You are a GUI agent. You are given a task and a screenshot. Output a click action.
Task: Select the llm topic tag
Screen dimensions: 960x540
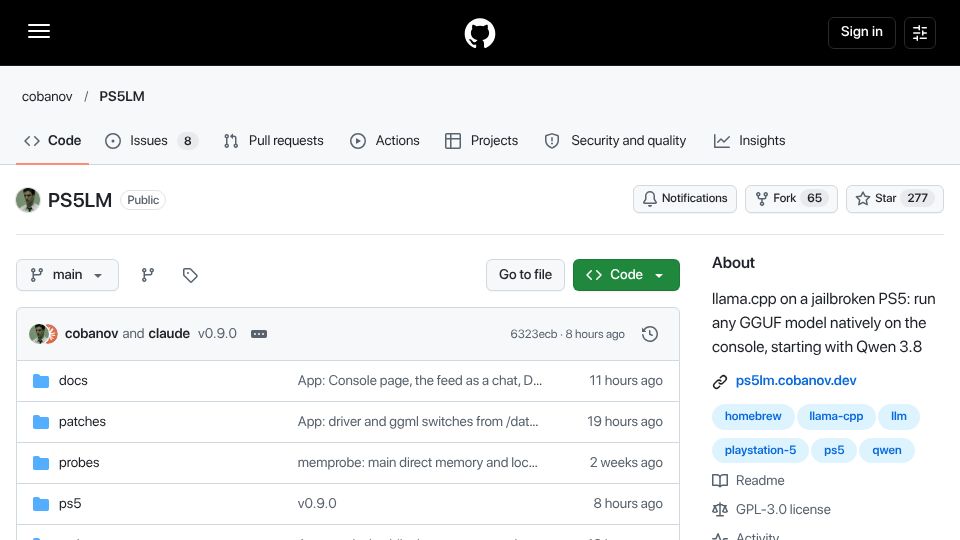coord(899,416)
